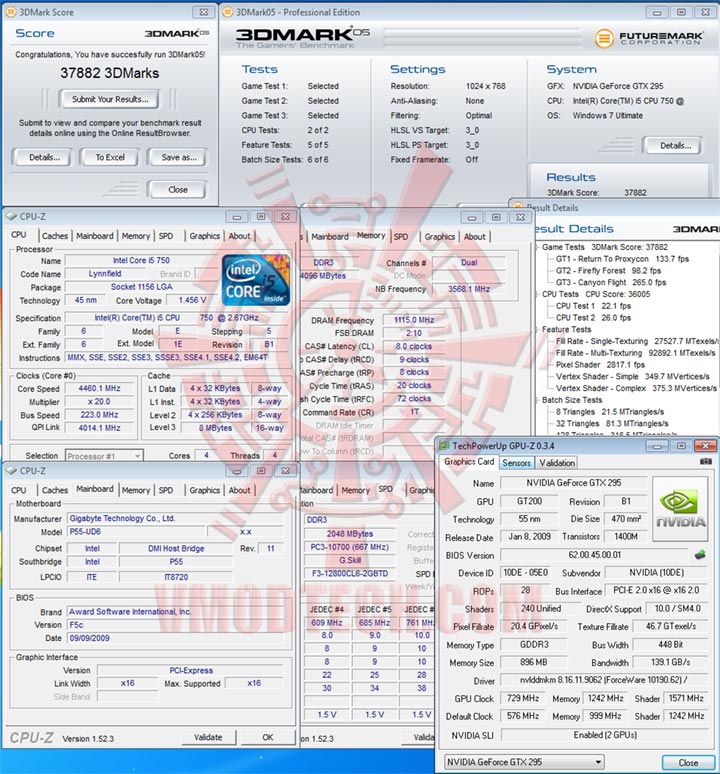Select GT1 - Return To Proxycon result
This screenshot has height=774, width=720.
tap(622, 259)
